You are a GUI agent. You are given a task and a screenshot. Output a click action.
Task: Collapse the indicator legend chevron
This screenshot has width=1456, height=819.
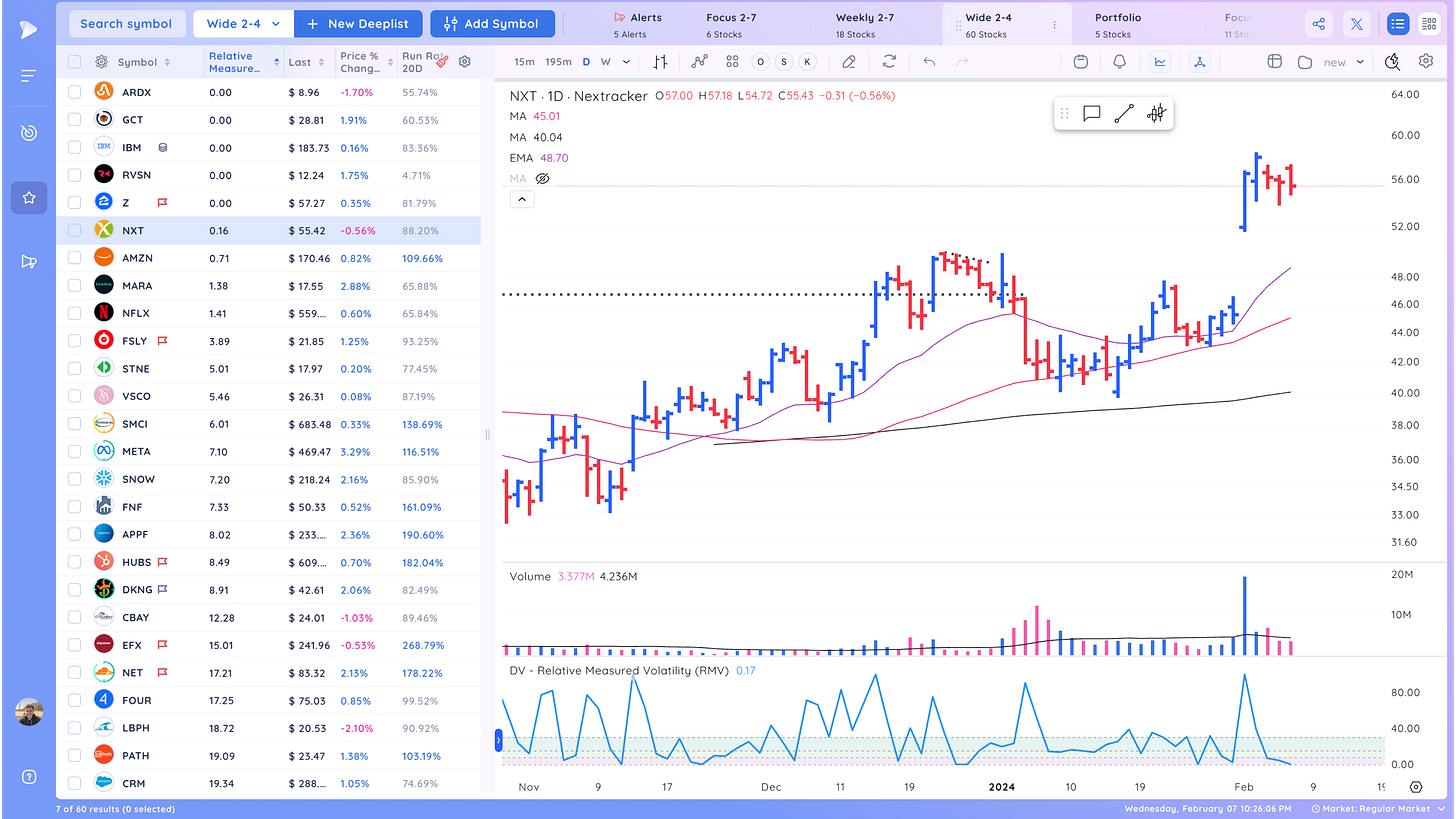pos(521,199)
